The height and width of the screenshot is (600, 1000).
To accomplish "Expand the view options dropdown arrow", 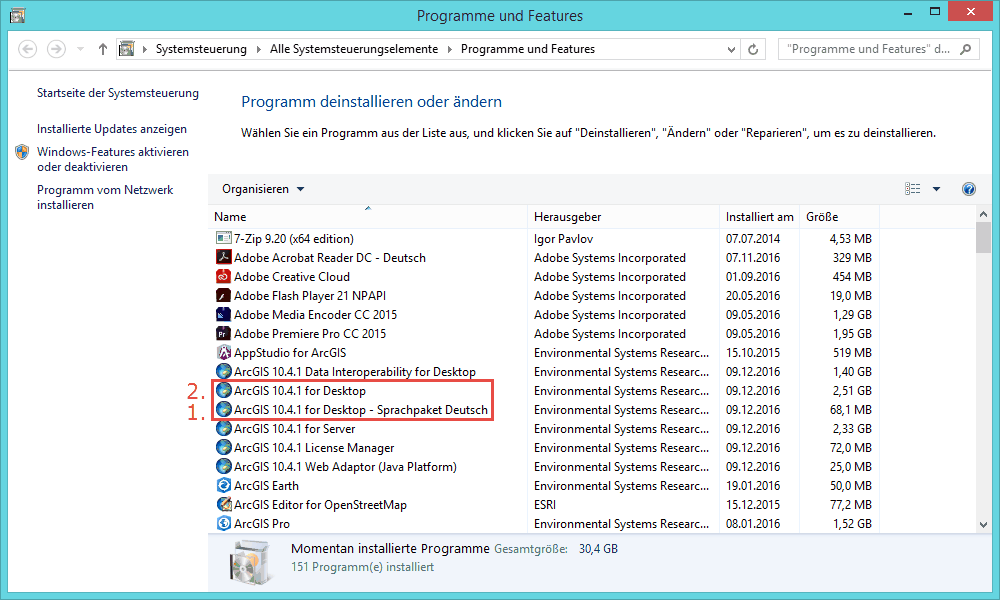I will pos(937,189).
